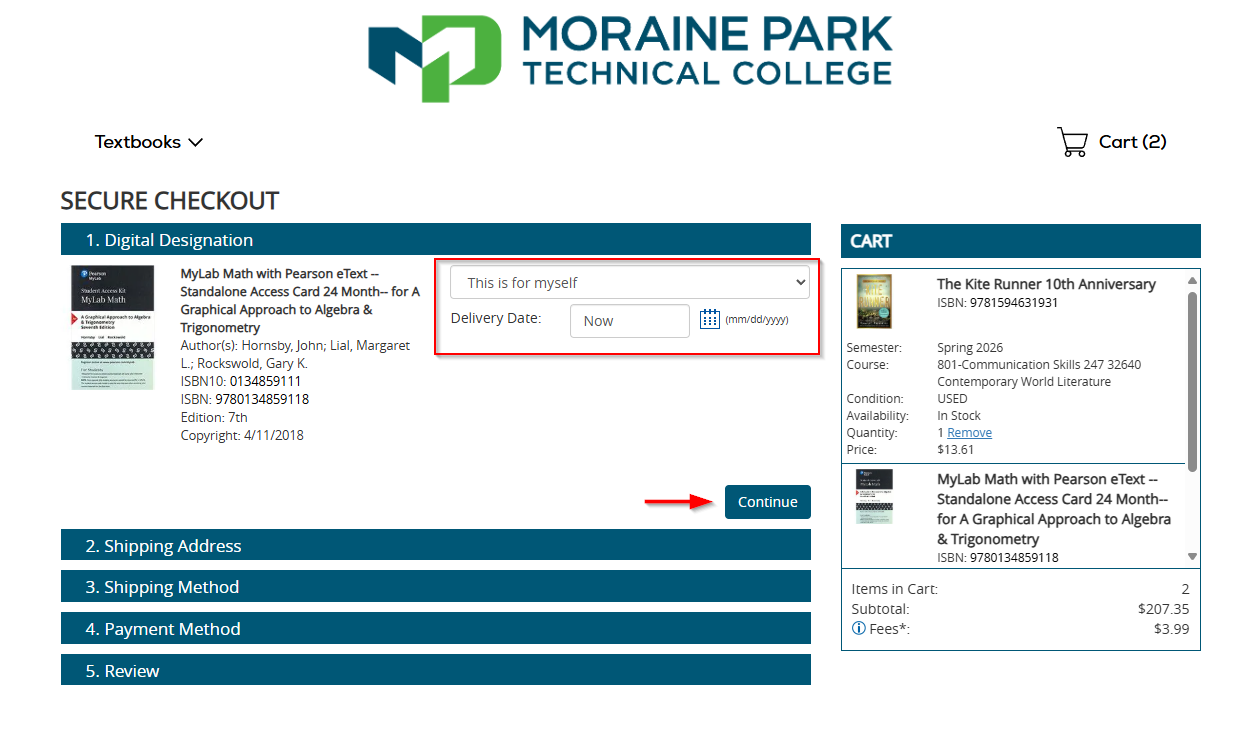Open the Review step

coord(435,671)
